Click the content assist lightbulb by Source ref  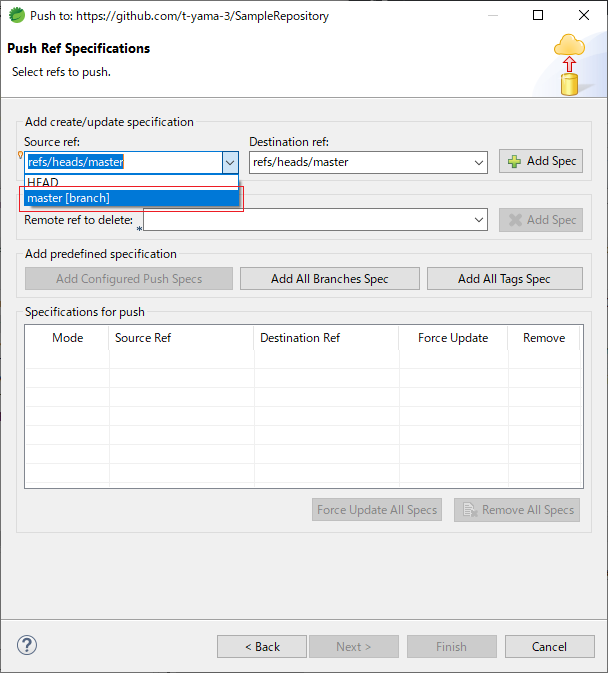click(x=20, y=155)
